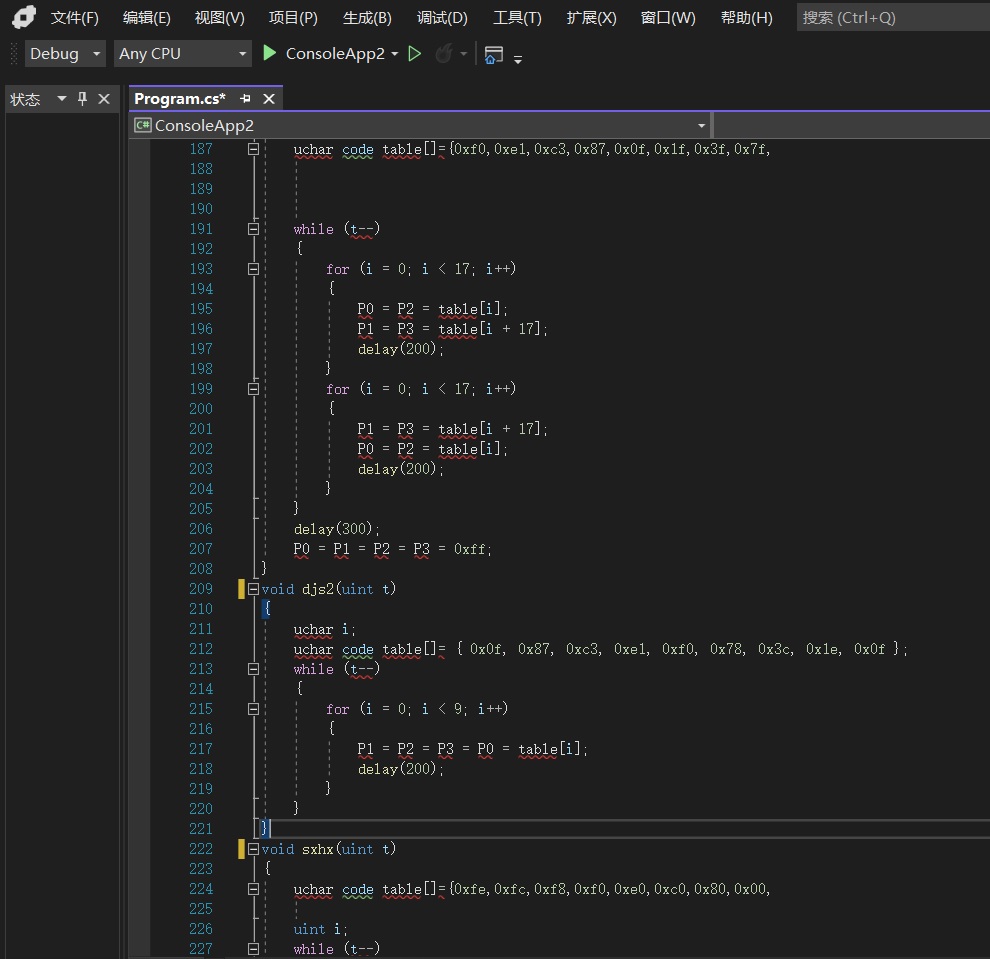Image resolution: width=990 pixels, height=959 pixels.
Task: Open the 工具(T) menu
Action: click(x=517, y=18)
